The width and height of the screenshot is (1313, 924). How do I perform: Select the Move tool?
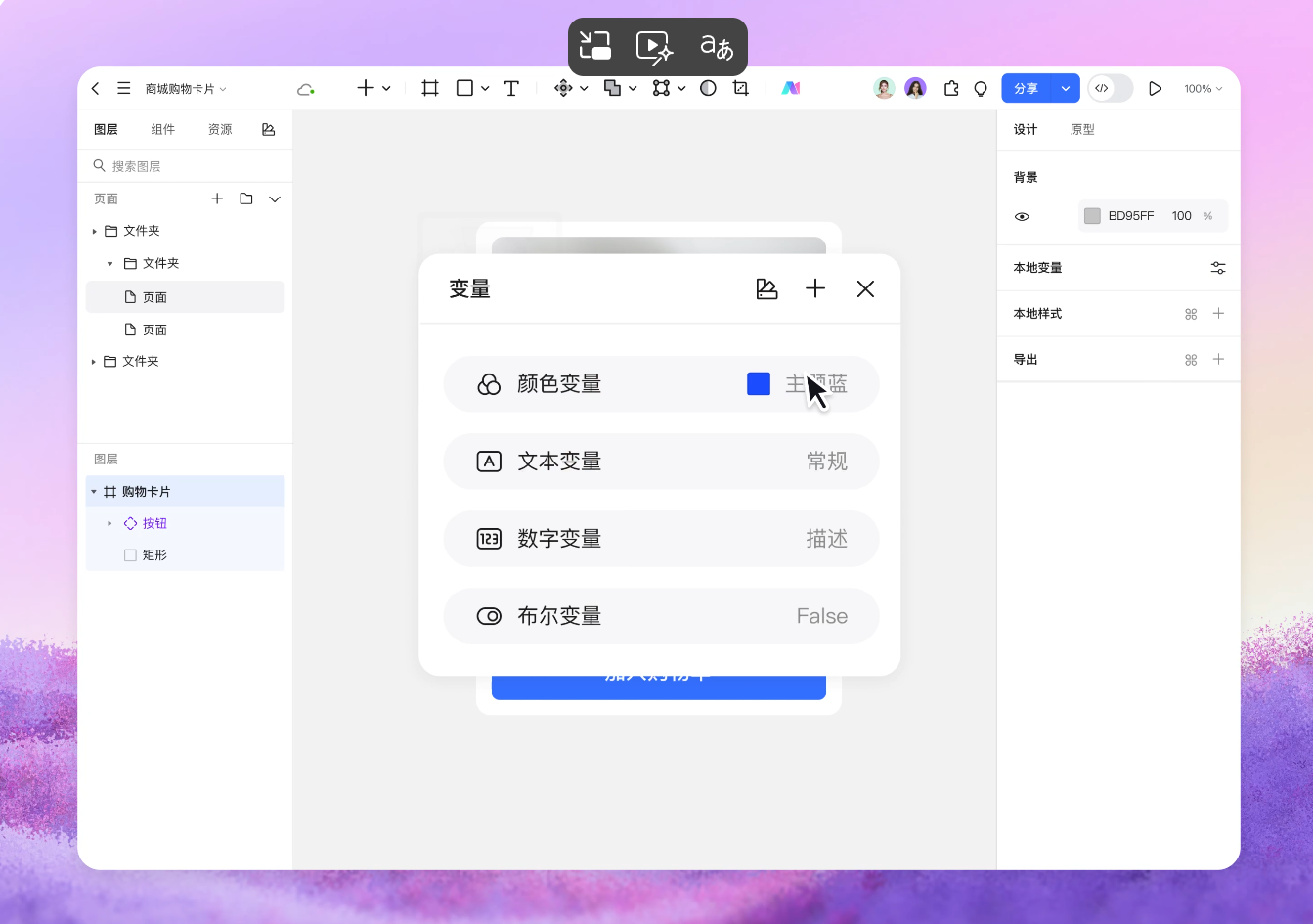564,88
